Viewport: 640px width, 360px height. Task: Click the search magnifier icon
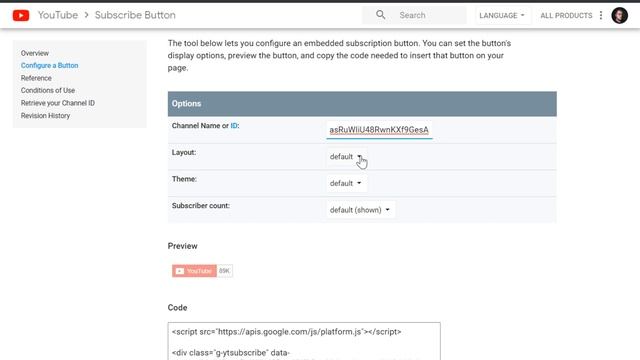(x=380, y=15)
